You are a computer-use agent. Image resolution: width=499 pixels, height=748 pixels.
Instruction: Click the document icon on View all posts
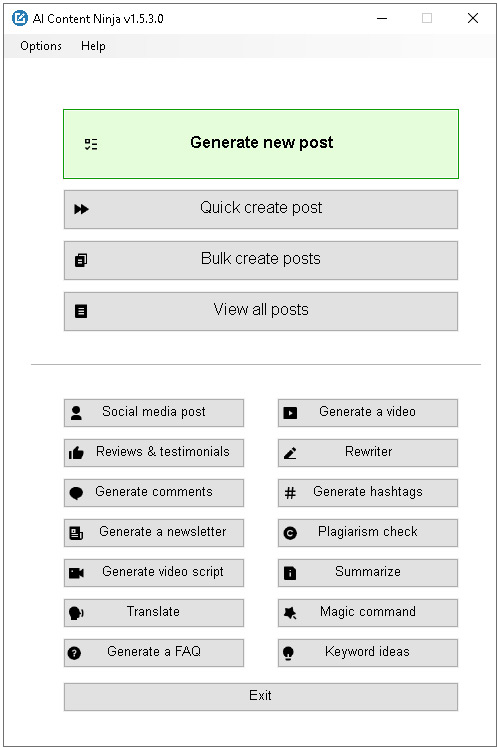click(x=81, y=311)
